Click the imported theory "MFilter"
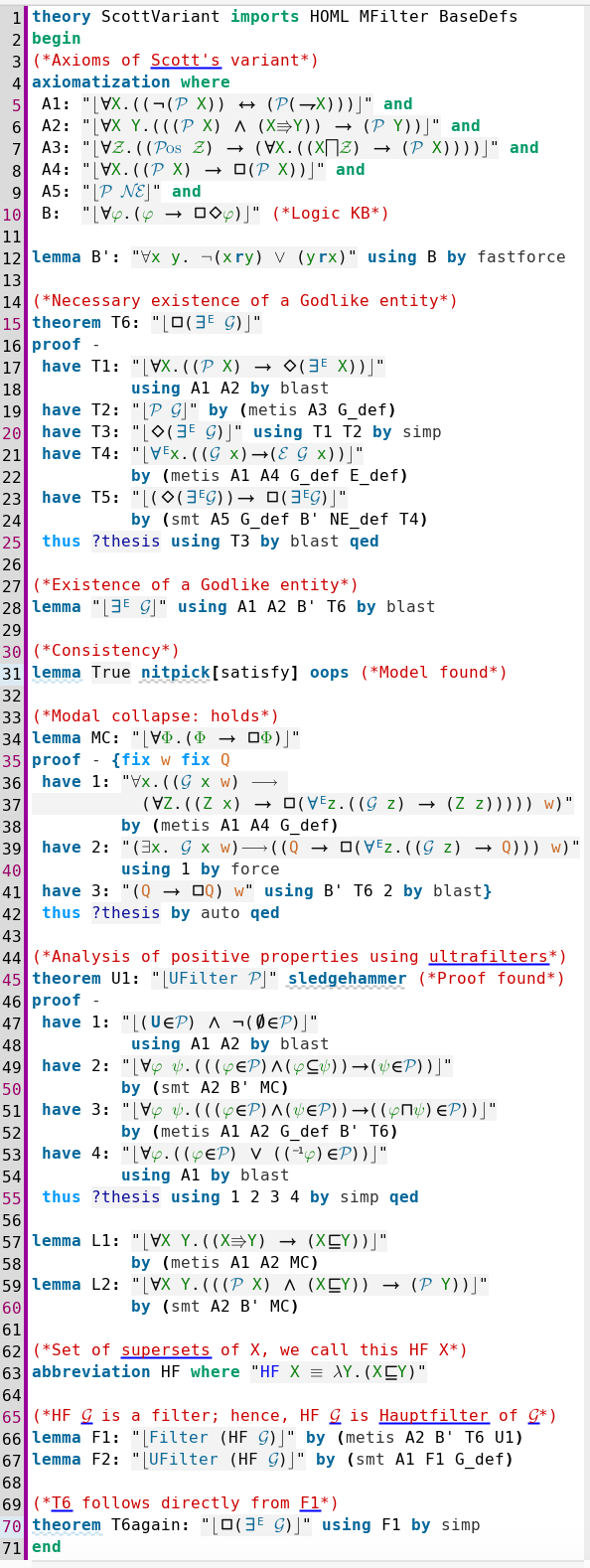590x1568 pixels. coord(394,17)
